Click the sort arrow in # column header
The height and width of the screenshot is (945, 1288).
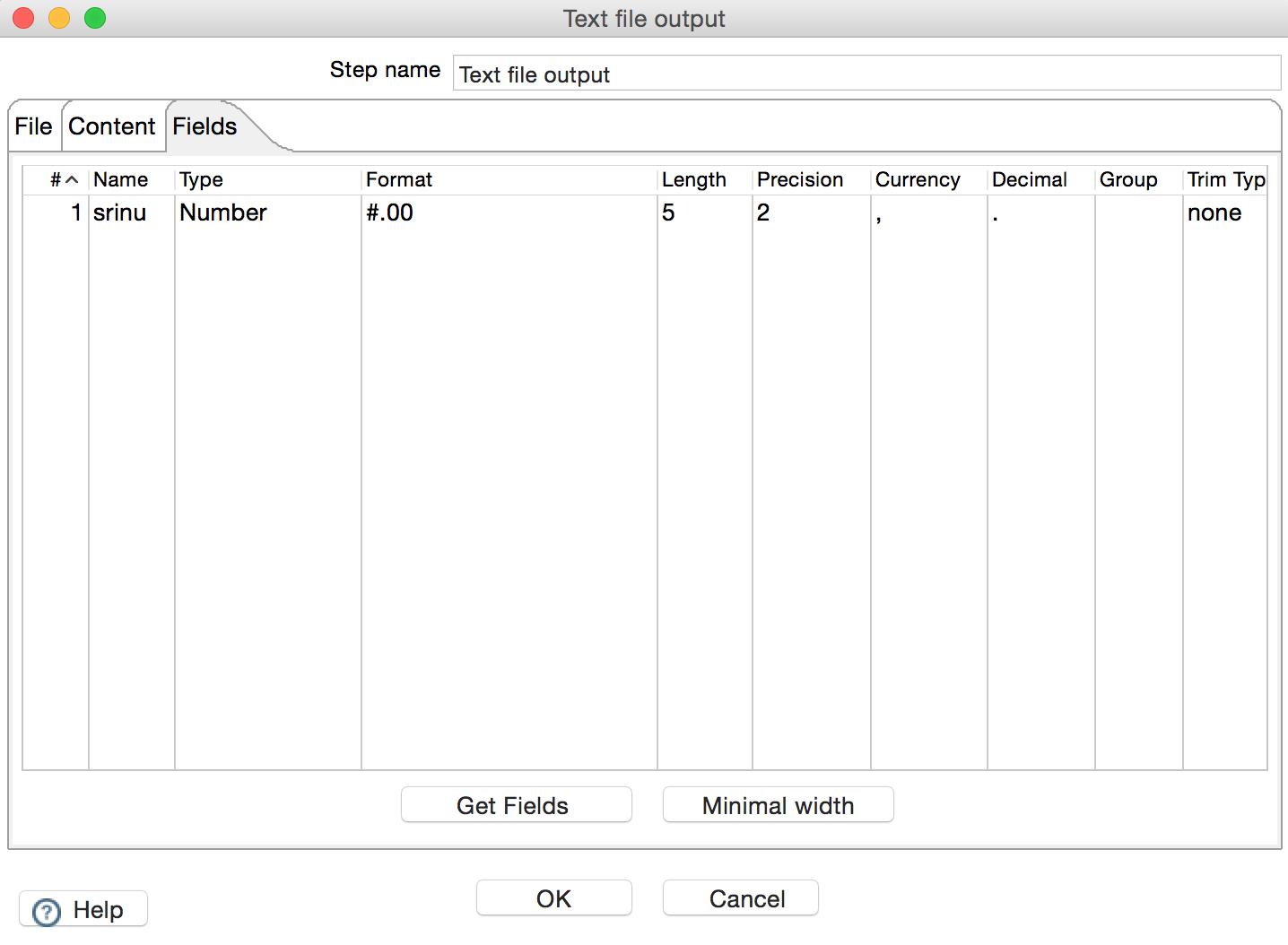pos(73,180)
